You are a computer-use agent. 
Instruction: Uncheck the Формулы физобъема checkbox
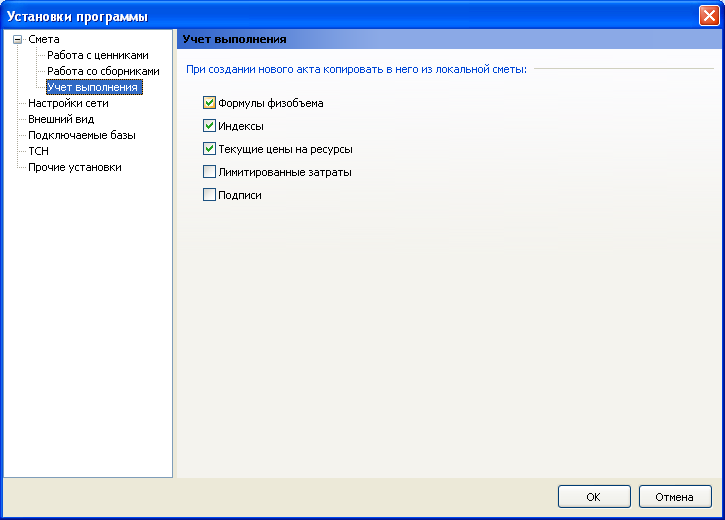[x=209, y=103]
